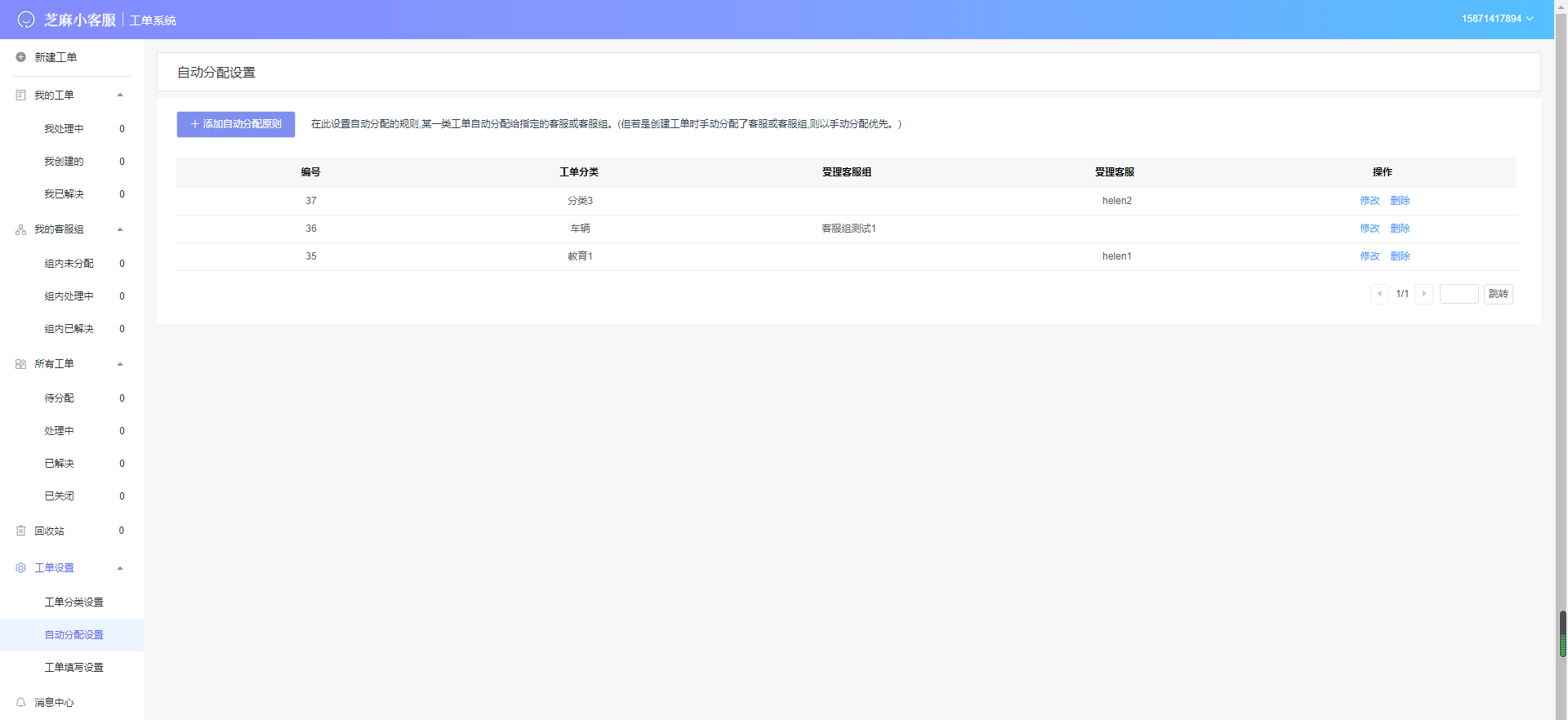Click 修改 for rule 35
Image resolution: width=1568 pixels, height=720 pixels.
(x=1370, y=256)
